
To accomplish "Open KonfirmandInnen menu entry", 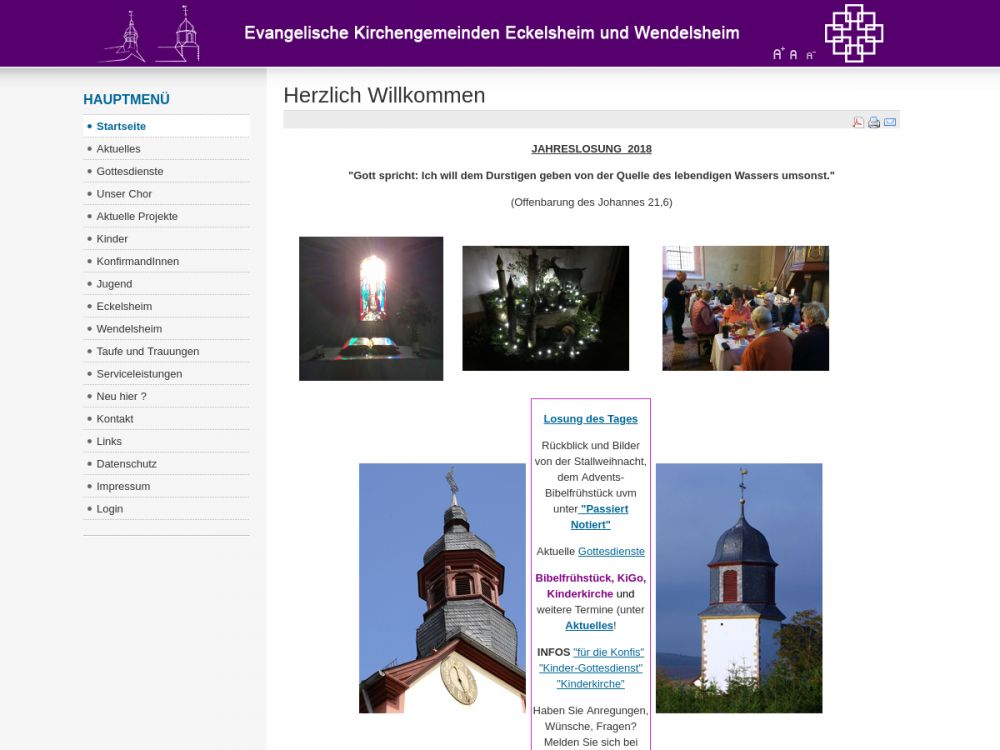I will tap(138, 261).
